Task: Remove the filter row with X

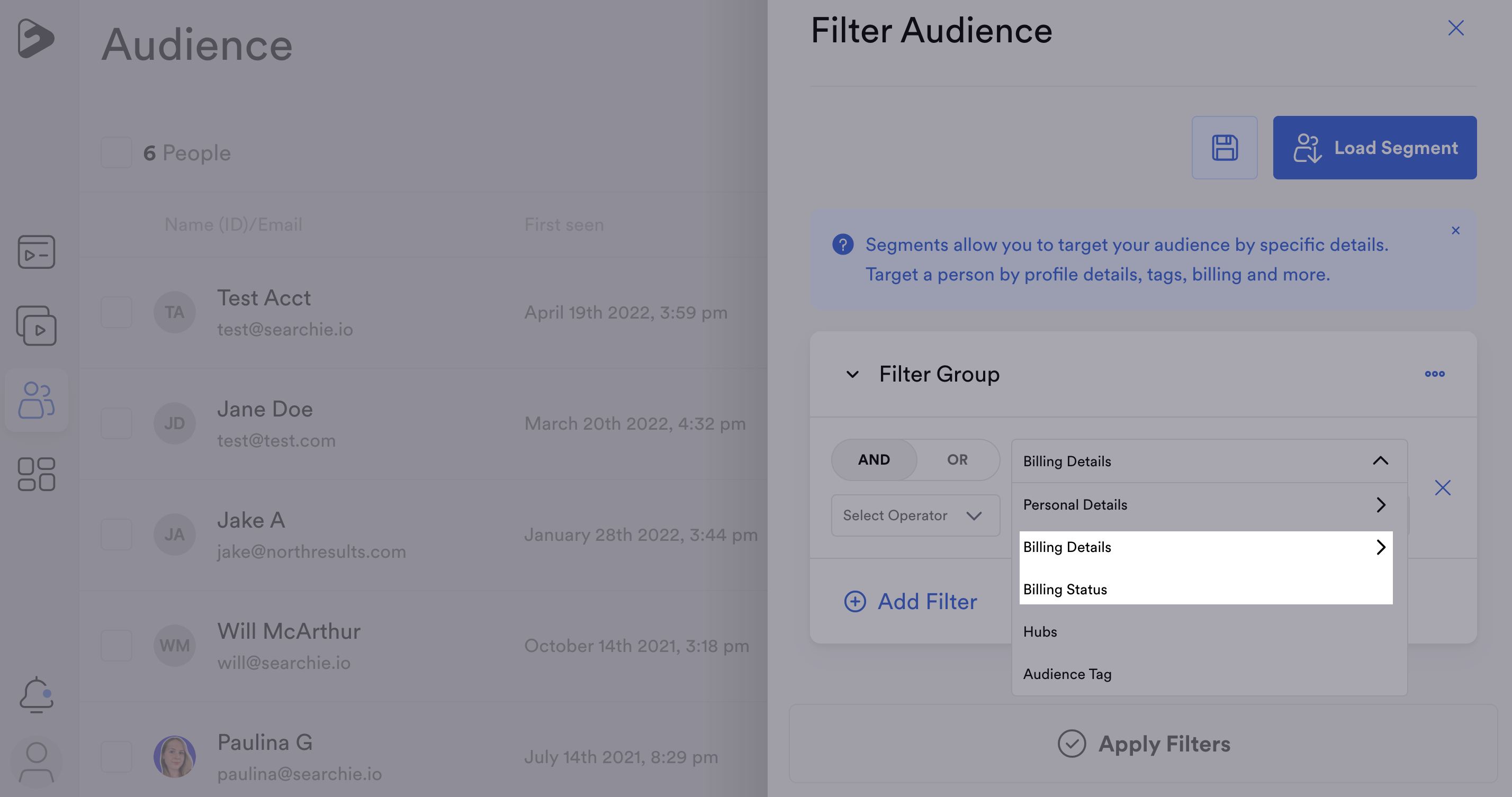Action: pyautogui.click(x=1443, y=488)
